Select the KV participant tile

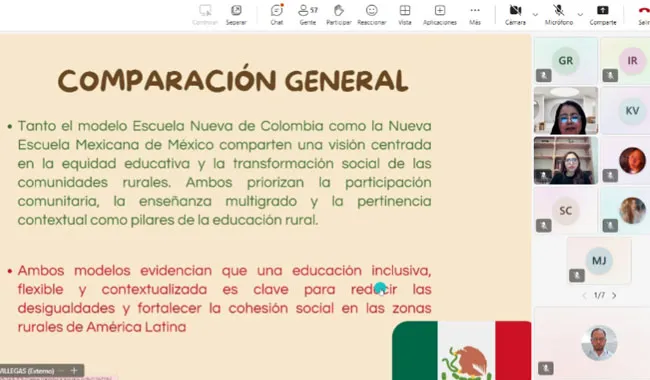pos(625,111)
